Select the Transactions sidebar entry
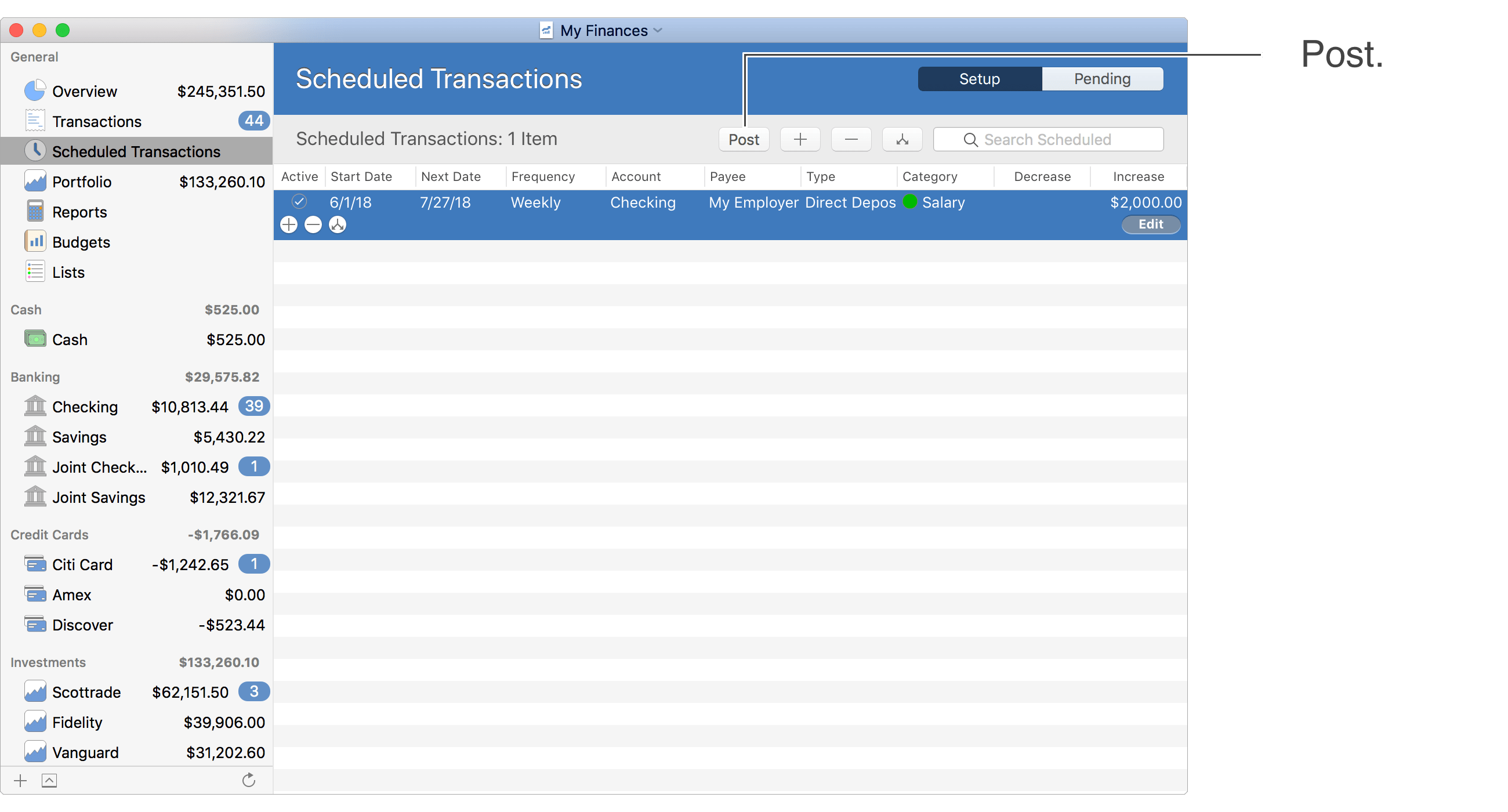 (x=97, y=121)
